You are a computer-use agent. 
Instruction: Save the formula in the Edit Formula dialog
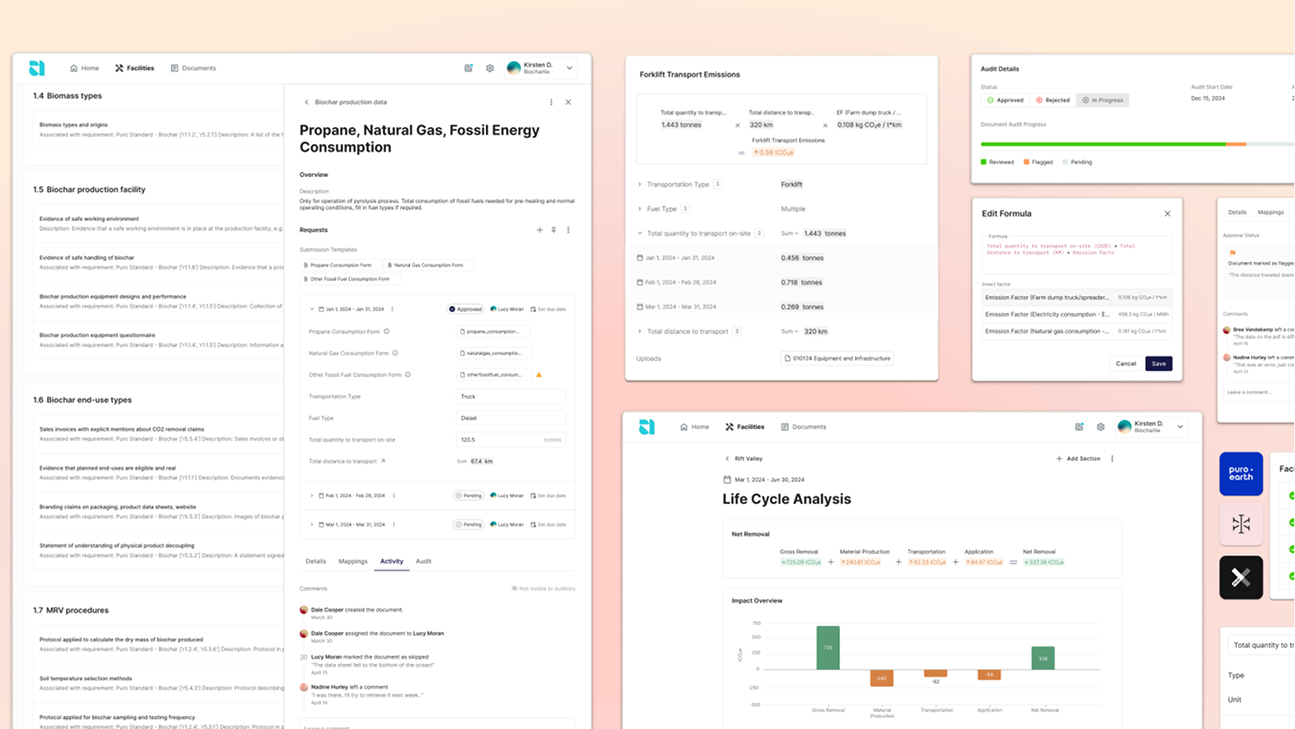tap(1159, 363)
